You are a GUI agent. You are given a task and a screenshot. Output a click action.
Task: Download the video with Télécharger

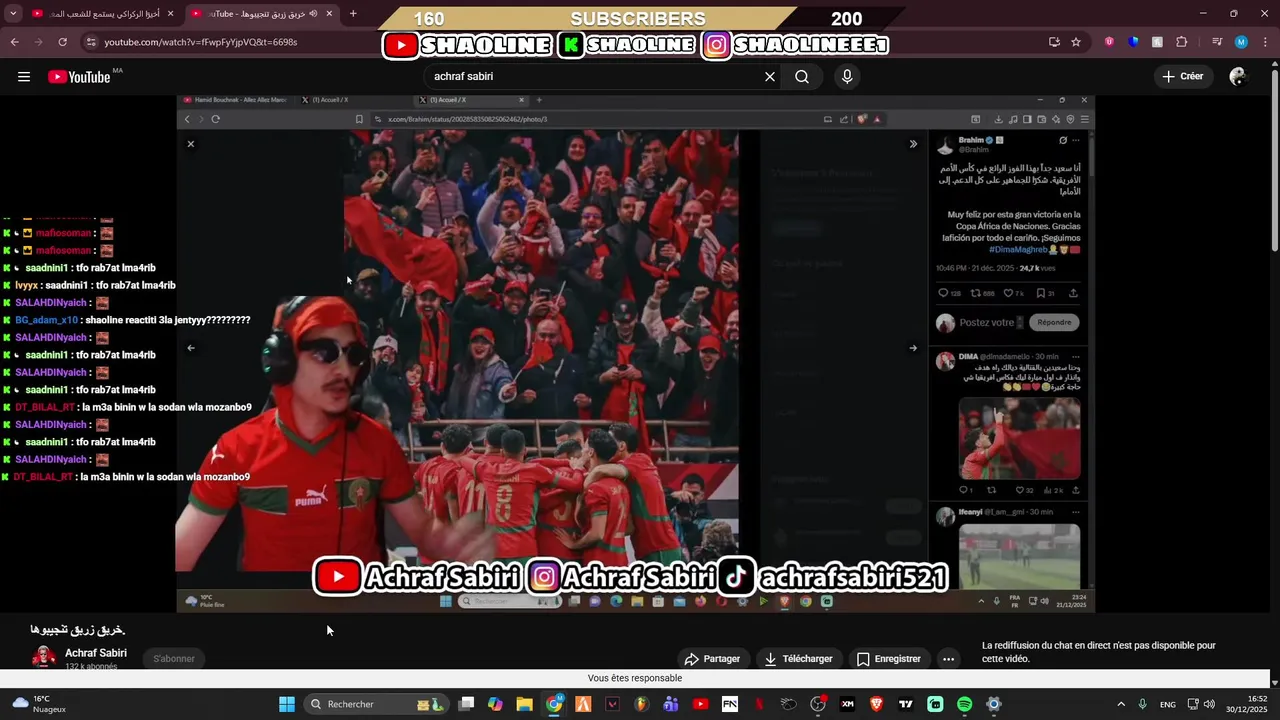pyautogui.click(x=798, y=659)
